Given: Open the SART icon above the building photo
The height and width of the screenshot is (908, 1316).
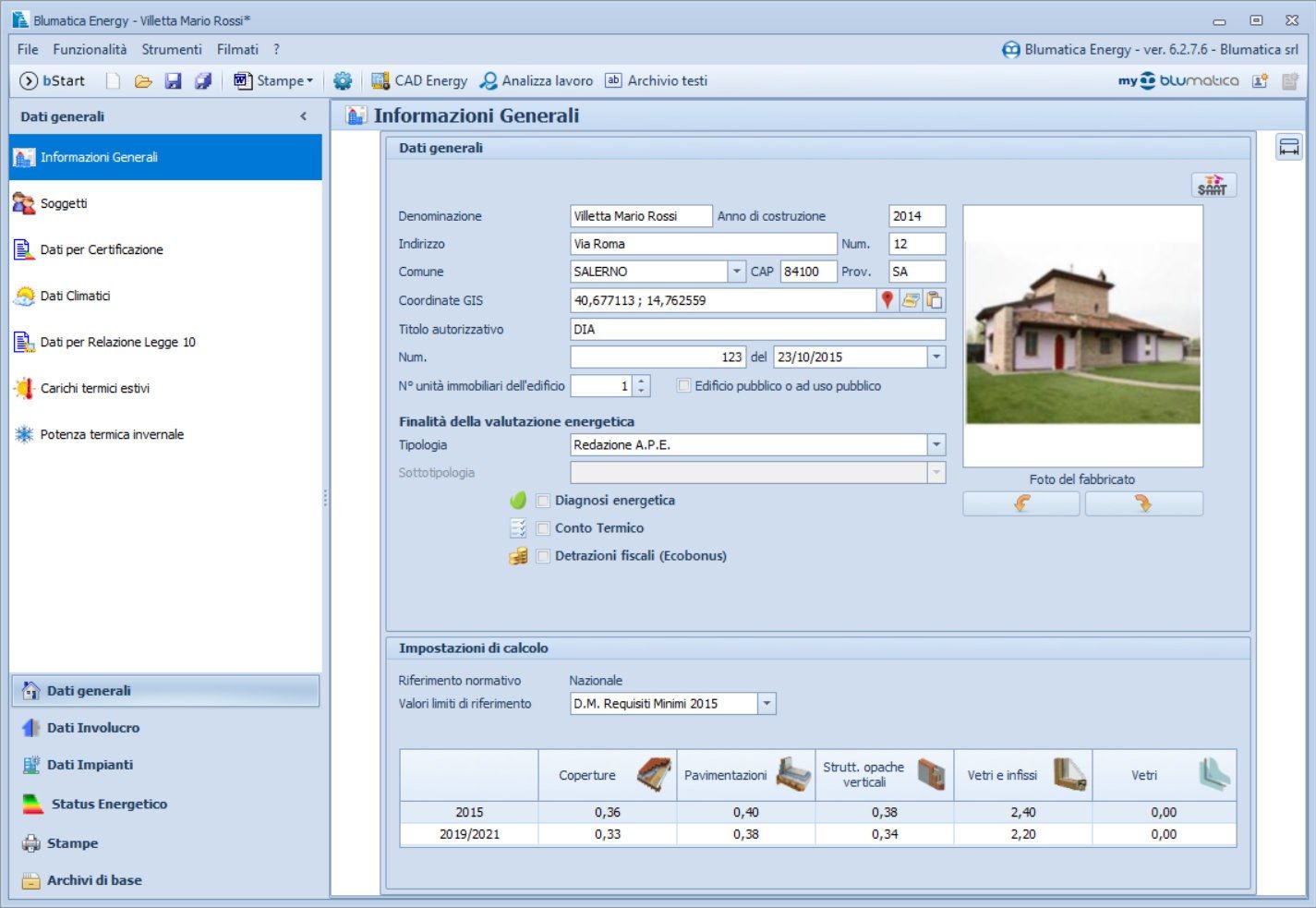Looking at the screenshot, I should click(1214, 184).
